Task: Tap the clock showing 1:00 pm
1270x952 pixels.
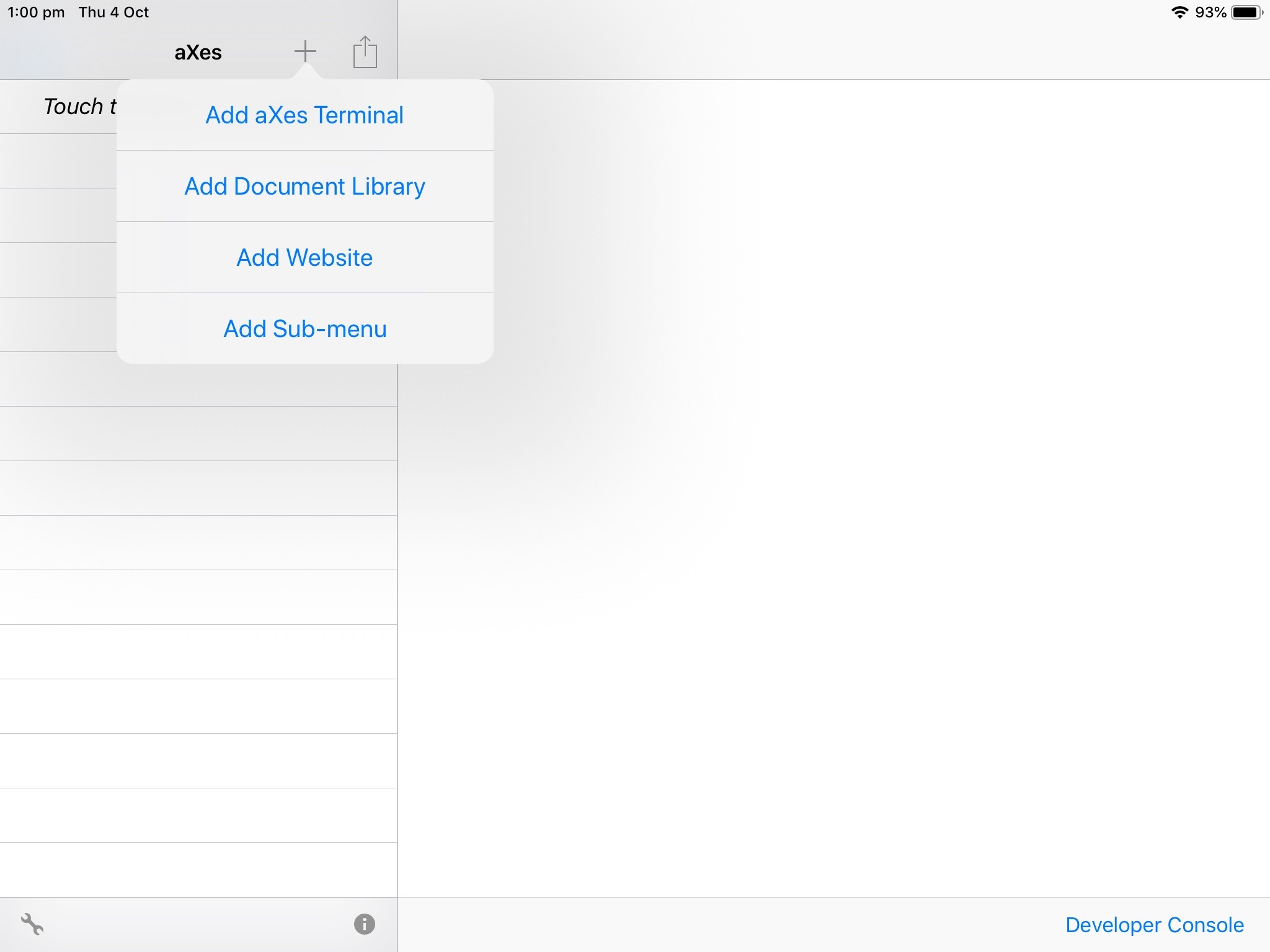Action: (35, 12)
